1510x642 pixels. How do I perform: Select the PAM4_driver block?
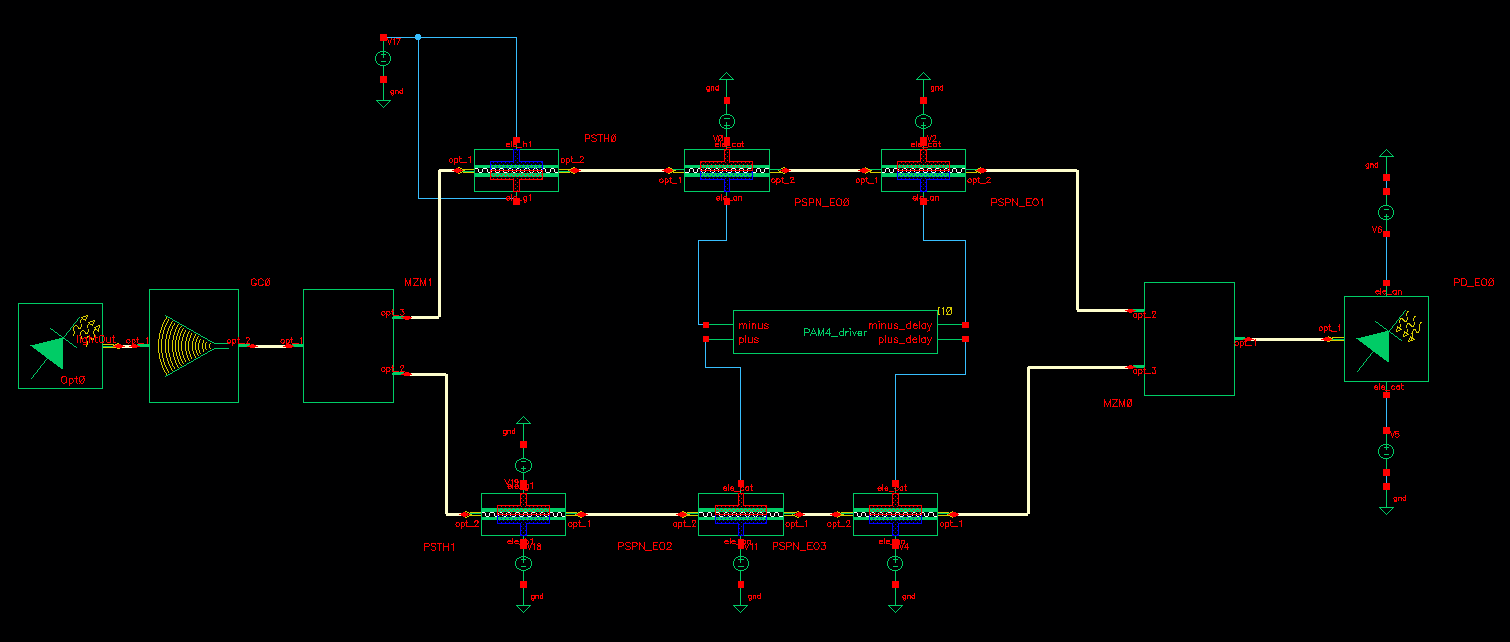click(x=835, y=332)
